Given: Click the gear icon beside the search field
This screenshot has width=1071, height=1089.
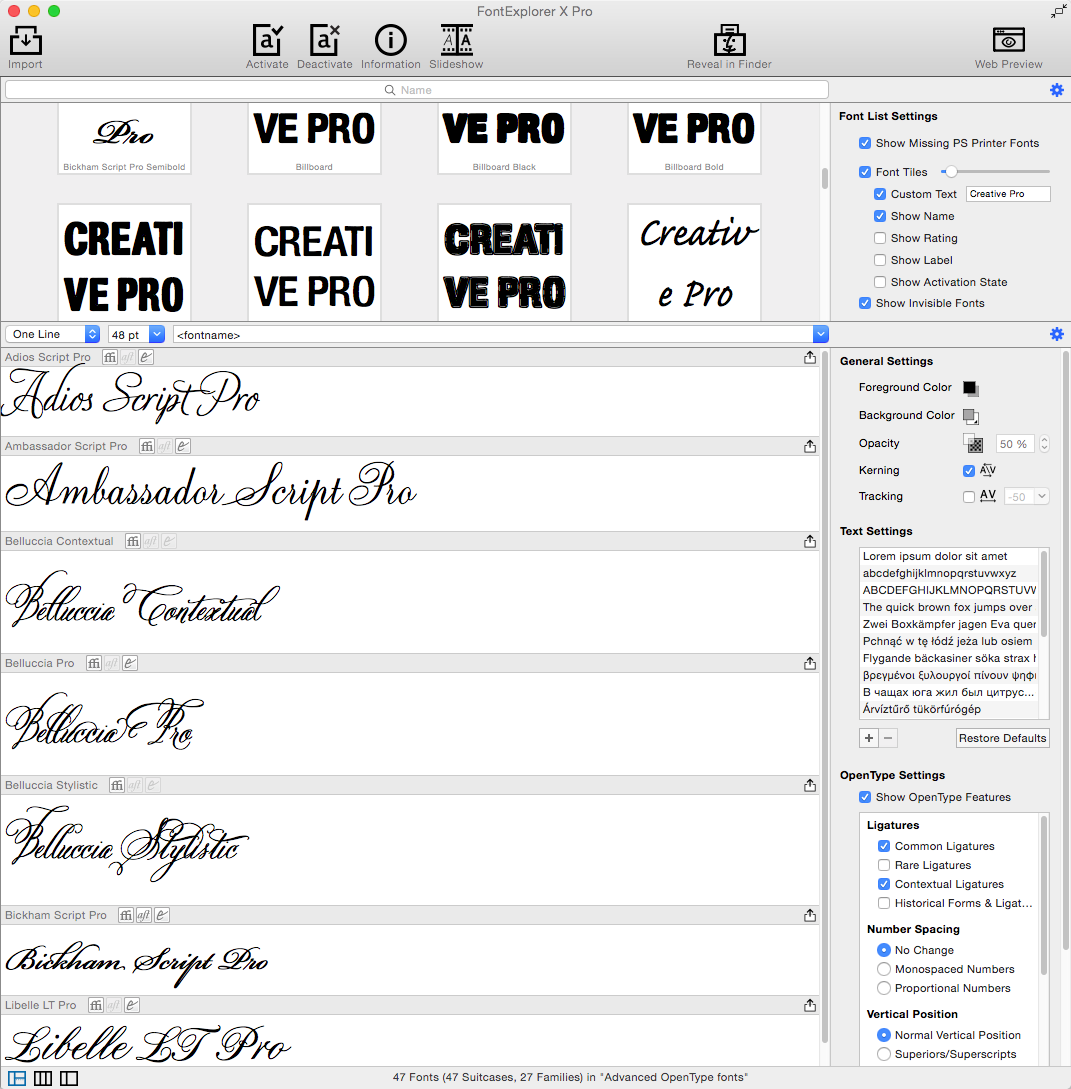Looking at the screenshot, I should [x=1056, y=90].
